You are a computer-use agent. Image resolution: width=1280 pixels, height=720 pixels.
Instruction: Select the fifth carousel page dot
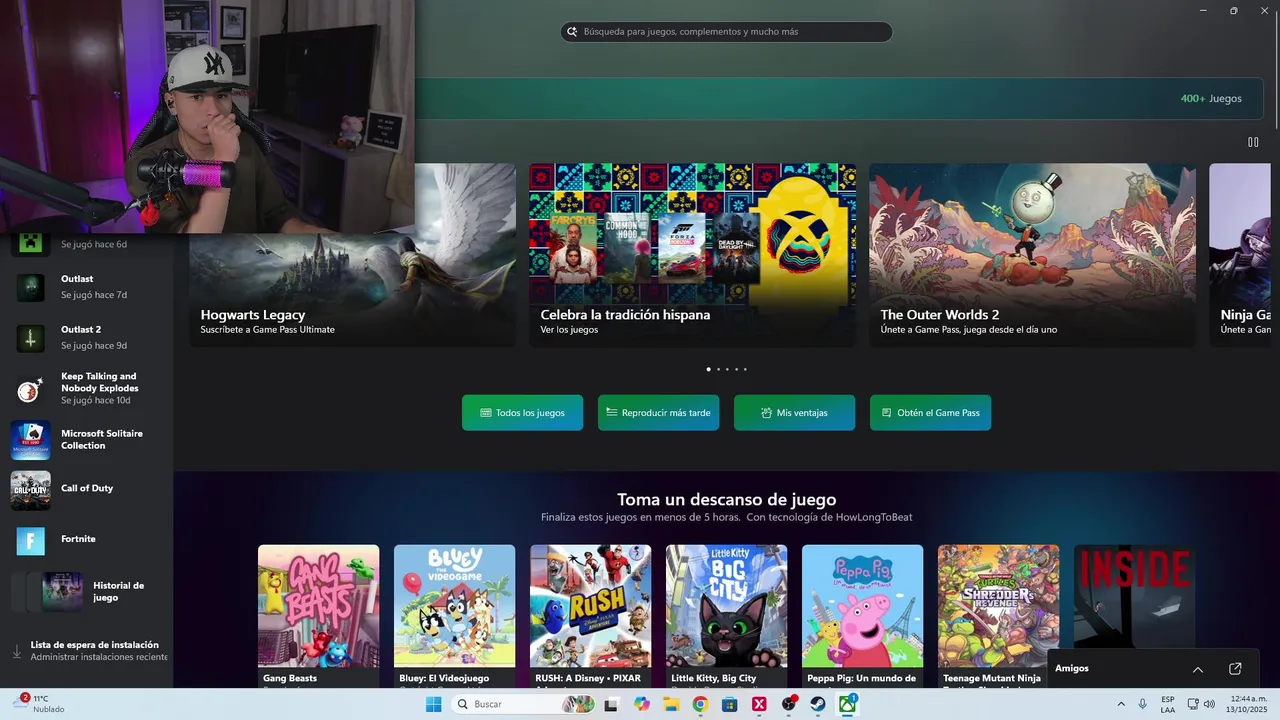[x=745, y=369]
